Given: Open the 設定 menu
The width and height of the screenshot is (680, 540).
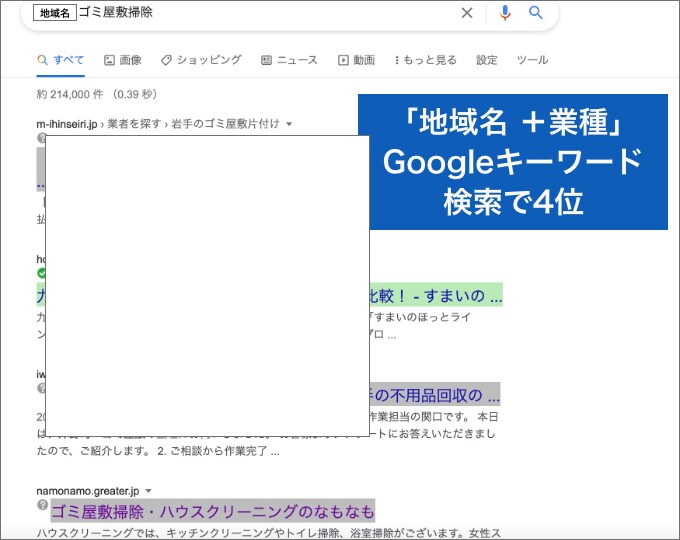Looking at the screenshot, I should (x=487, y=60).
